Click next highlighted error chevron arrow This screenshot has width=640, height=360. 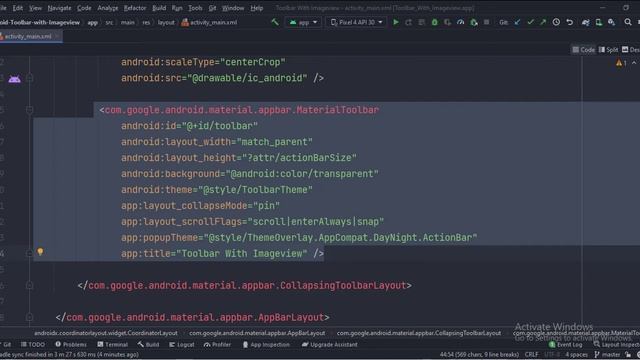[x=634, y=63]
